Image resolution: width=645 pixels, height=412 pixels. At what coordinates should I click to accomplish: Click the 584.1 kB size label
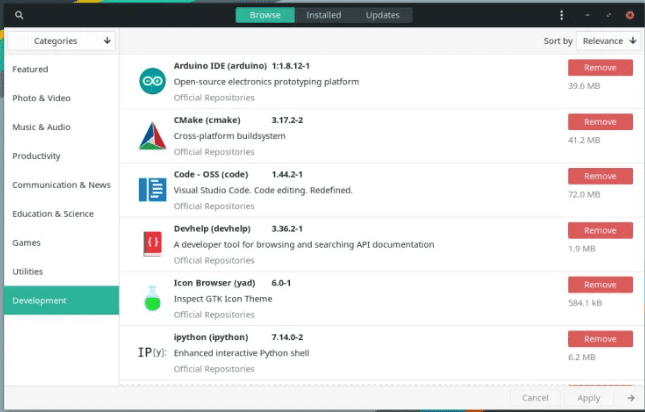point(585,303)
